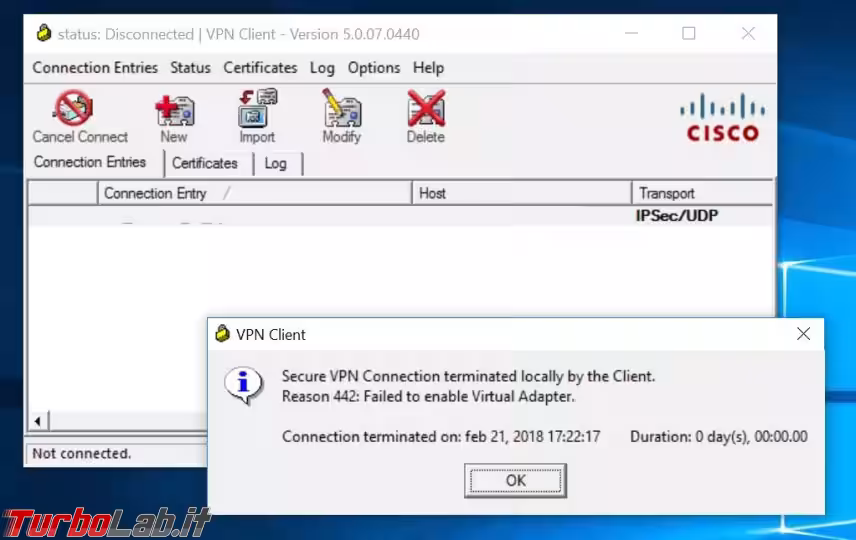Switch to the Log tab

click(x=276, y=163)
